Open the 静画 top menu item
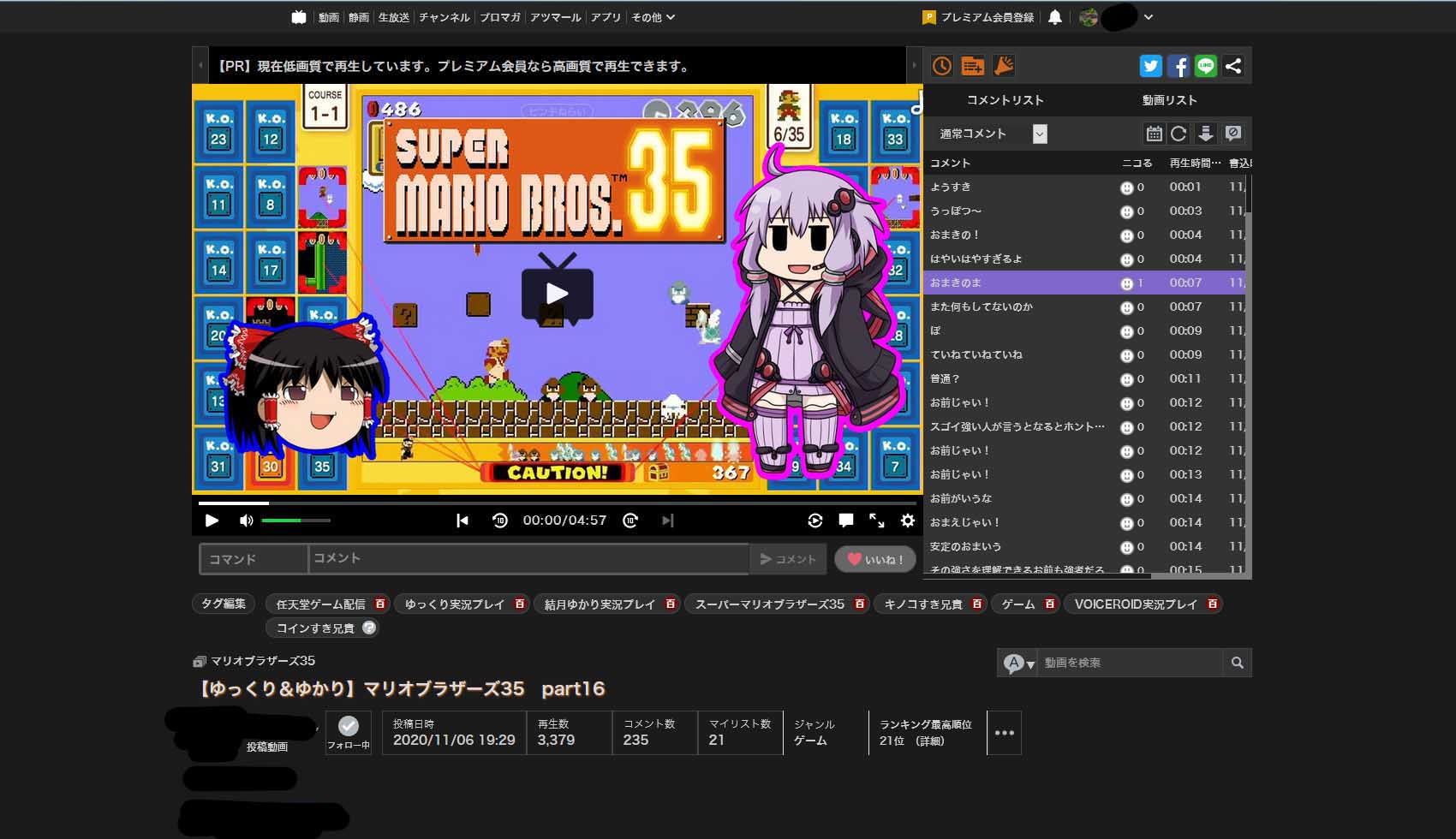Viewport: 1456px width, 839px height. [359, 17]
